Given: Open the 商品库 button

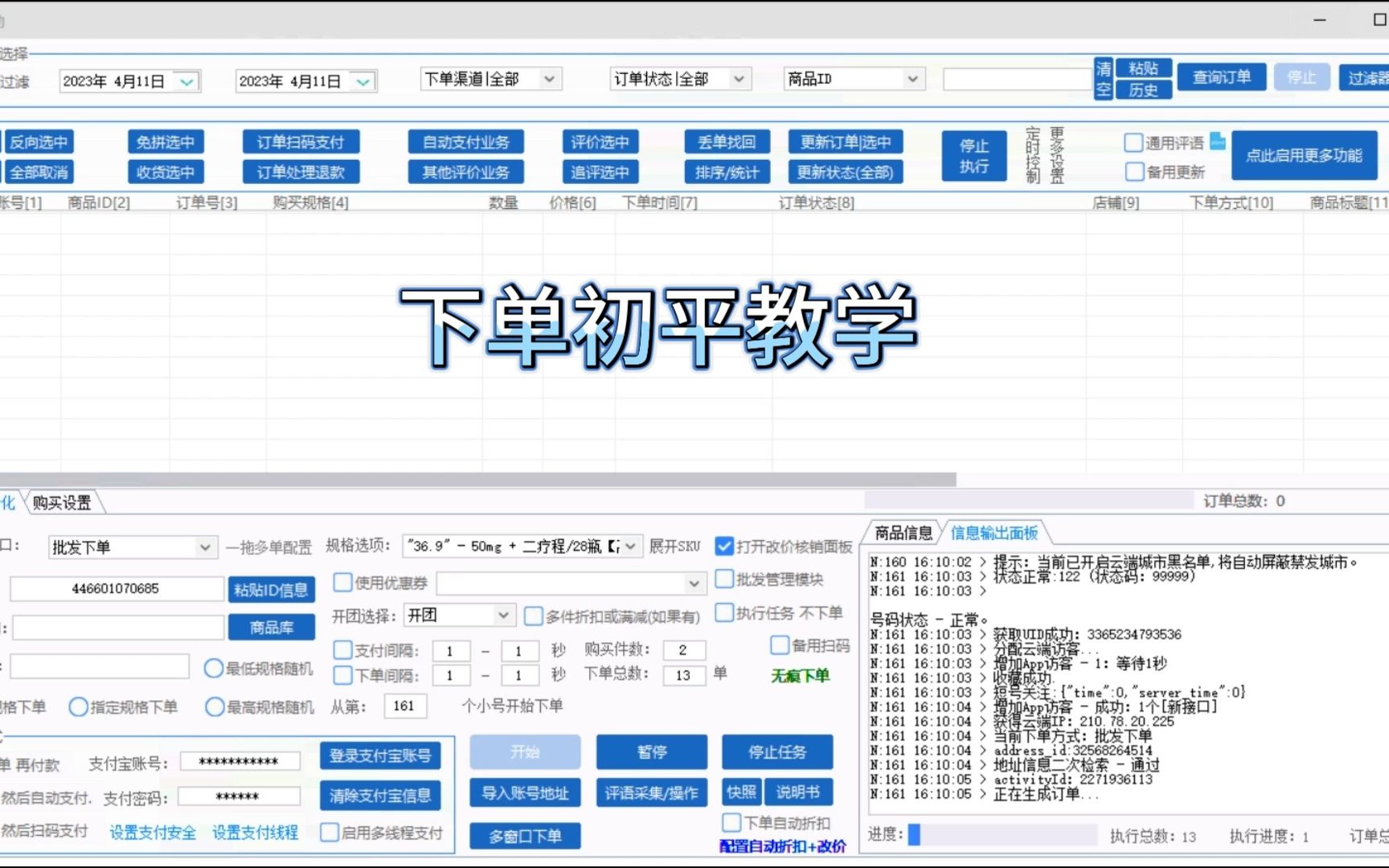Looking at the screenshot, I should 271,627.
